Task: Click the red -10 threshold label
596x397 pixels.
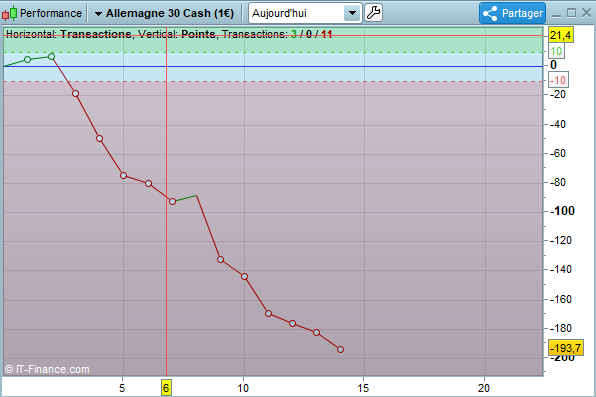Action: click(x=558, y=80)
